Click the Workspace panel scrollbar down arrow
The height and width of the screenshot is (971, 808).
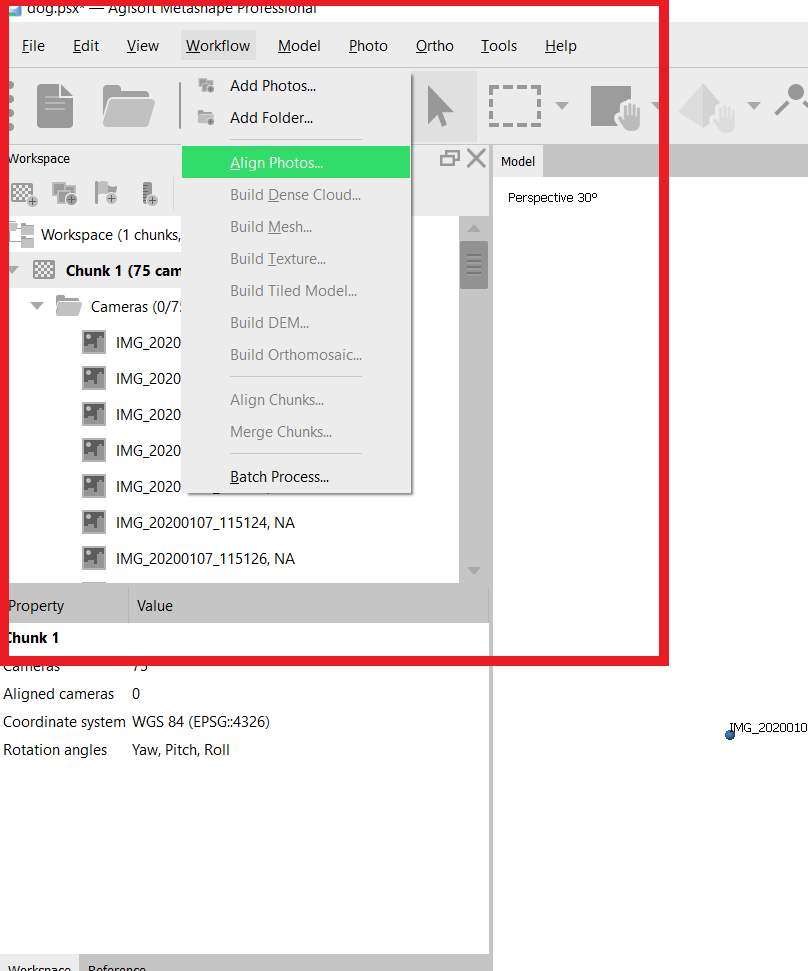click(x=474, y=570)
